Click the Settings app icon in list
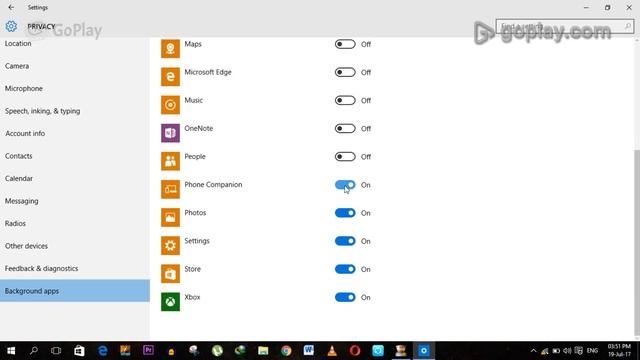Screen dimensions: 640x360 (x=170, y=246)
